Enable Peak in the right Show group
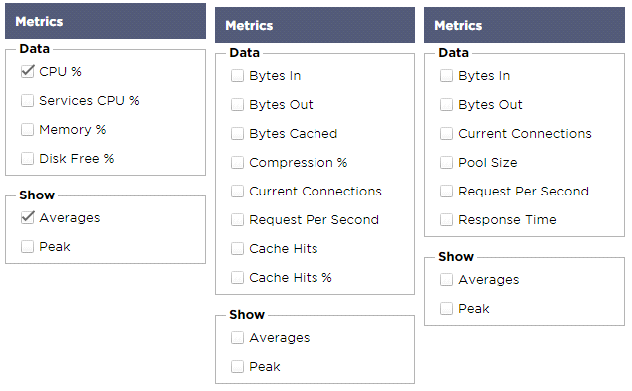 pyautogui.click(x=446, y=309)
